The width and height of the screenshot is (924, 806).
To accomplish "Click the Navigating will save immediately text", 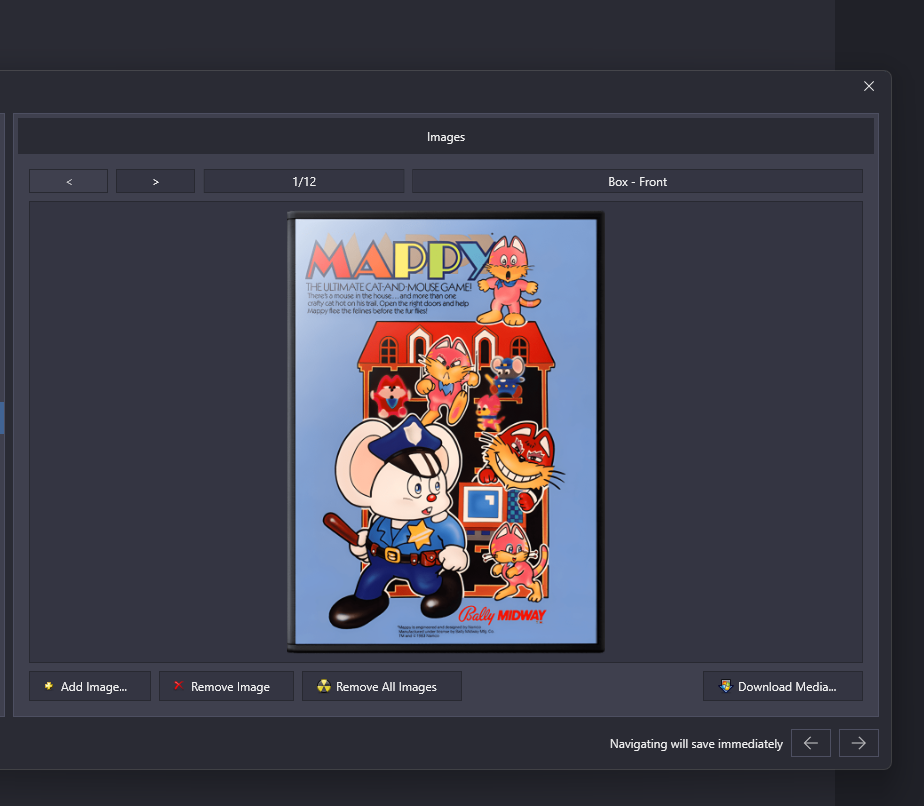I will (x=696, y=744).
